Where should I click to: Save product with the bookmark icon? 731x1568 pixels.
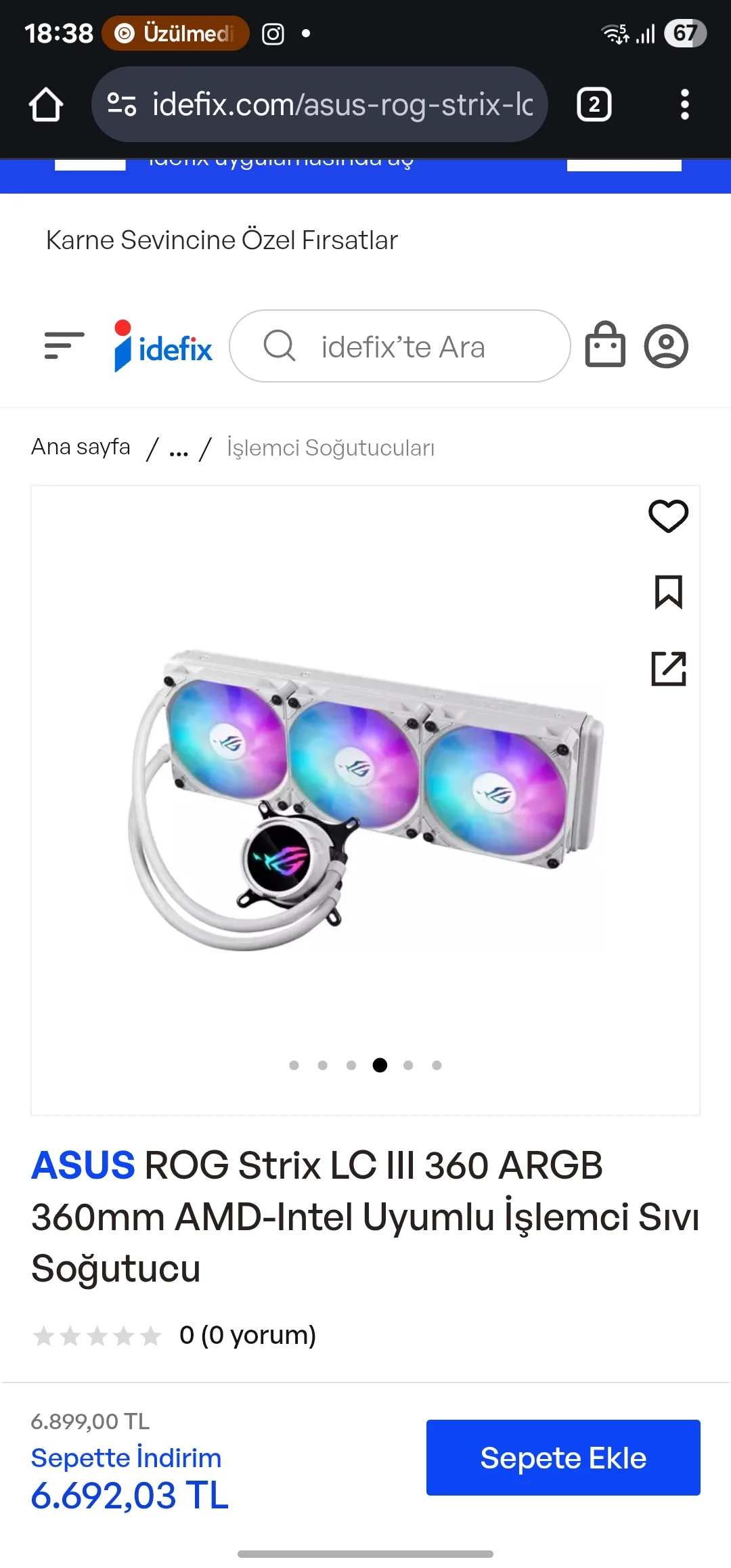point(669,592)
